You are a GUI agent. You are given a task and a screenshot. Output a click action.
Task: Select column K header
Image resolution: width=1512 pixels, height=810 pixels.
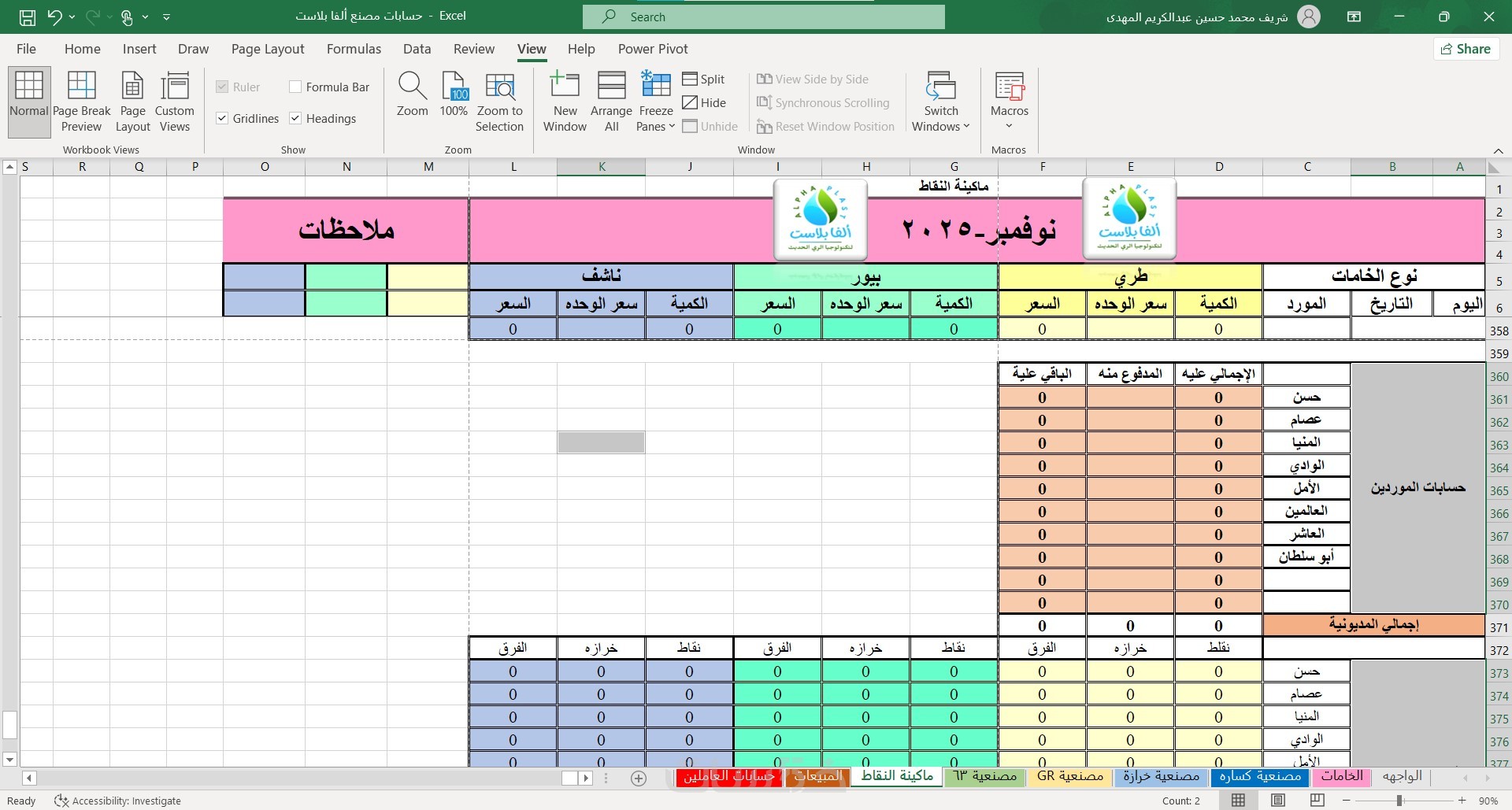tap(602, 167)
